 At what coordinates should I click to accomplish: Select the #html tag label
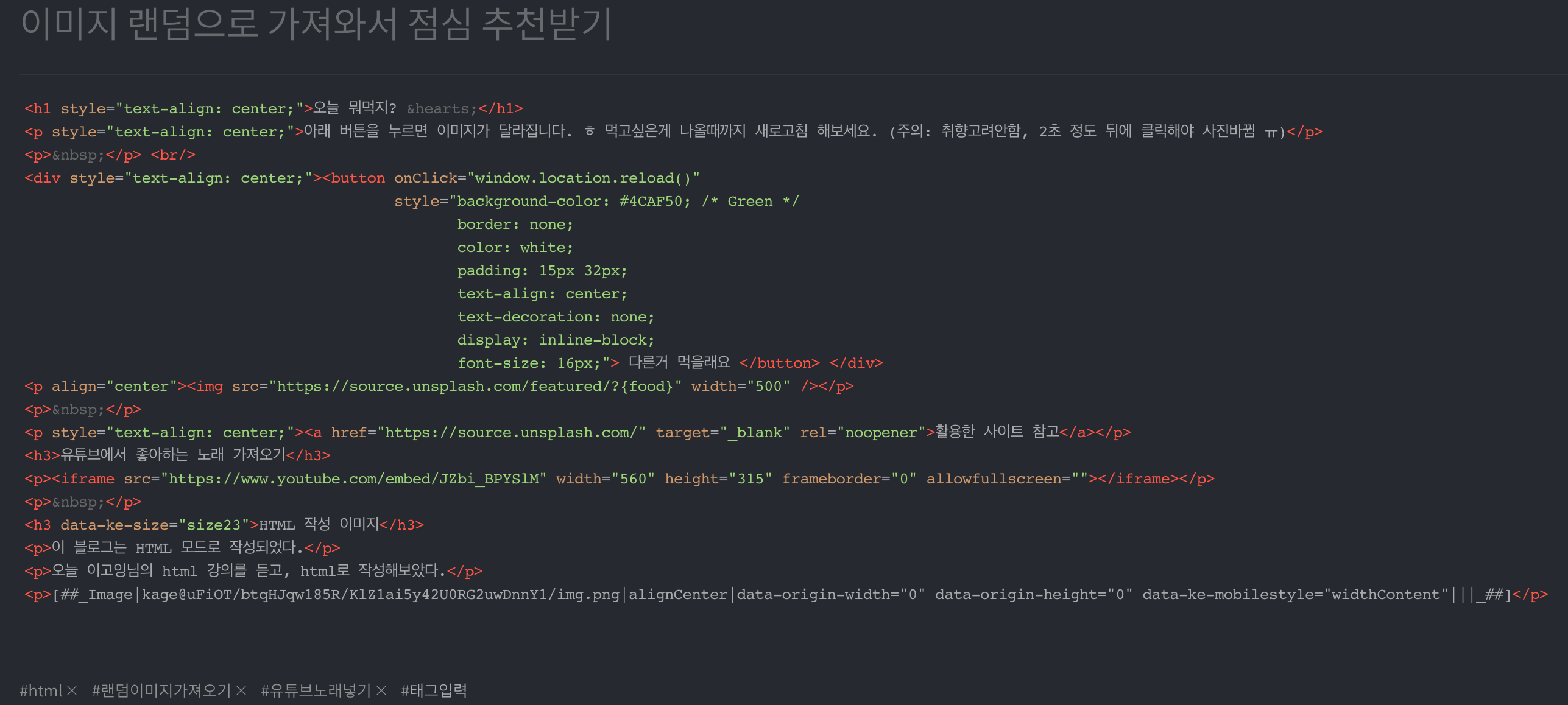click(x=40, y=690)
